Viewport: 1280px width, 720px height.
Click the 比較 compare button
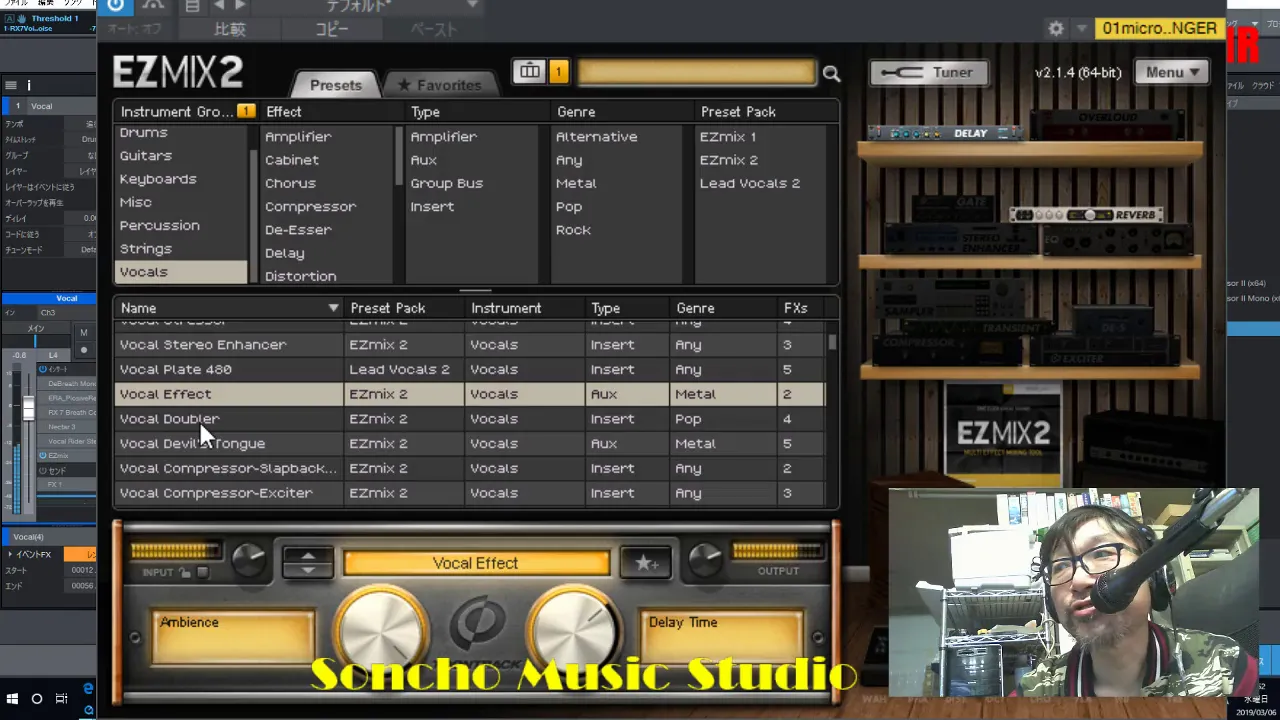(230, 30)
